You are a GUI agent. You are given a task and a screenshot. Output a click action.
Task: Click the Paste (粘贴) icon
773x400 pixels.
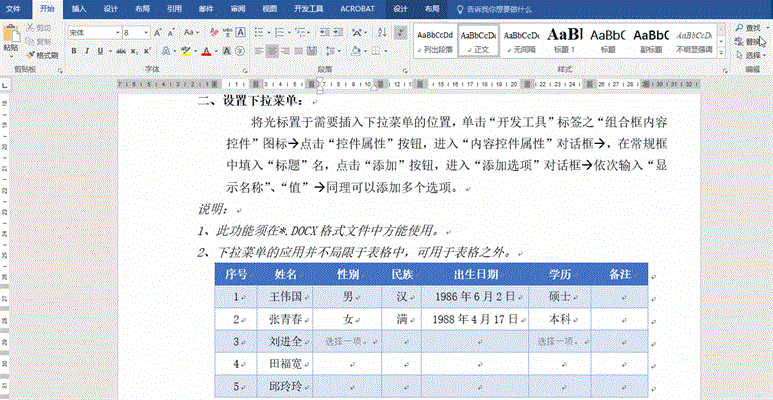point(10,35)
